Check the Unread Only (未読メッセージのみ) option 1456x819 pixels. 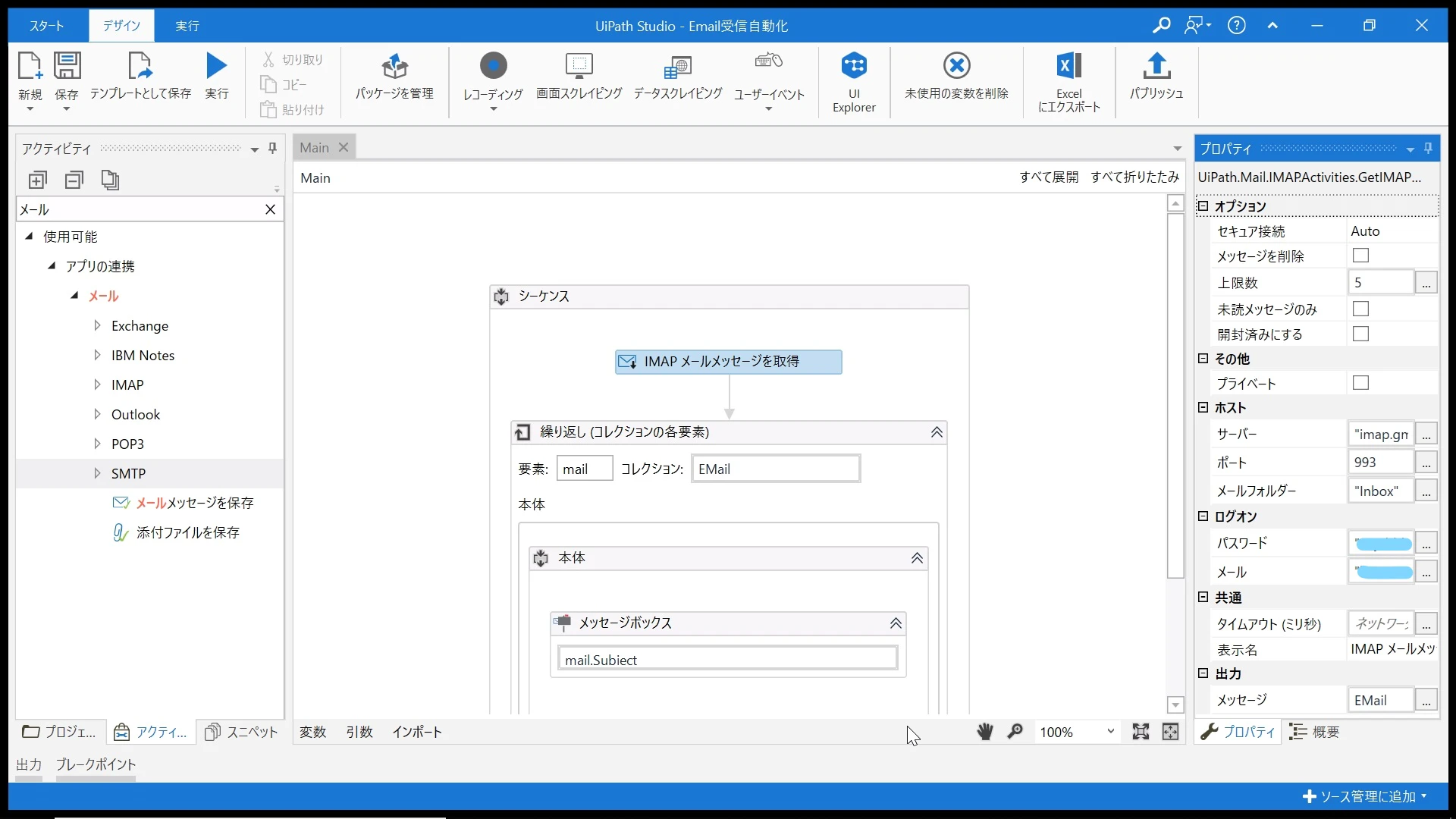[x=1360, y=309]
